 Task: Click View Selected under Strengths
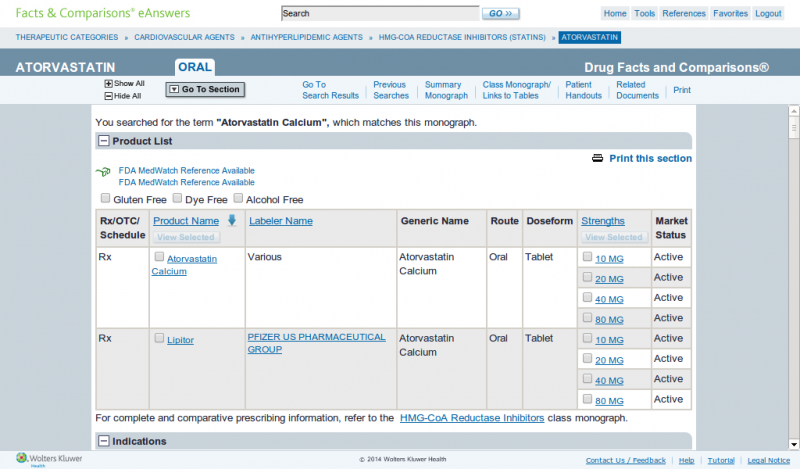[x=614, y=237]
